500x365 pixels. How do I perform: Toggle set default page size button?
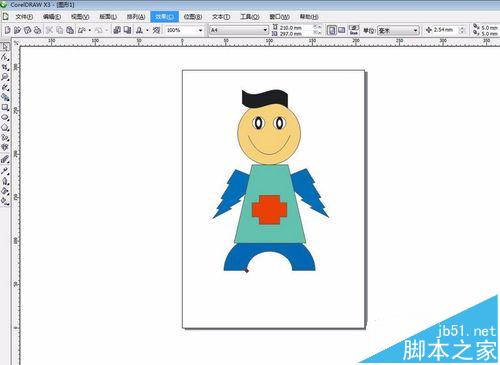point(354,30)
